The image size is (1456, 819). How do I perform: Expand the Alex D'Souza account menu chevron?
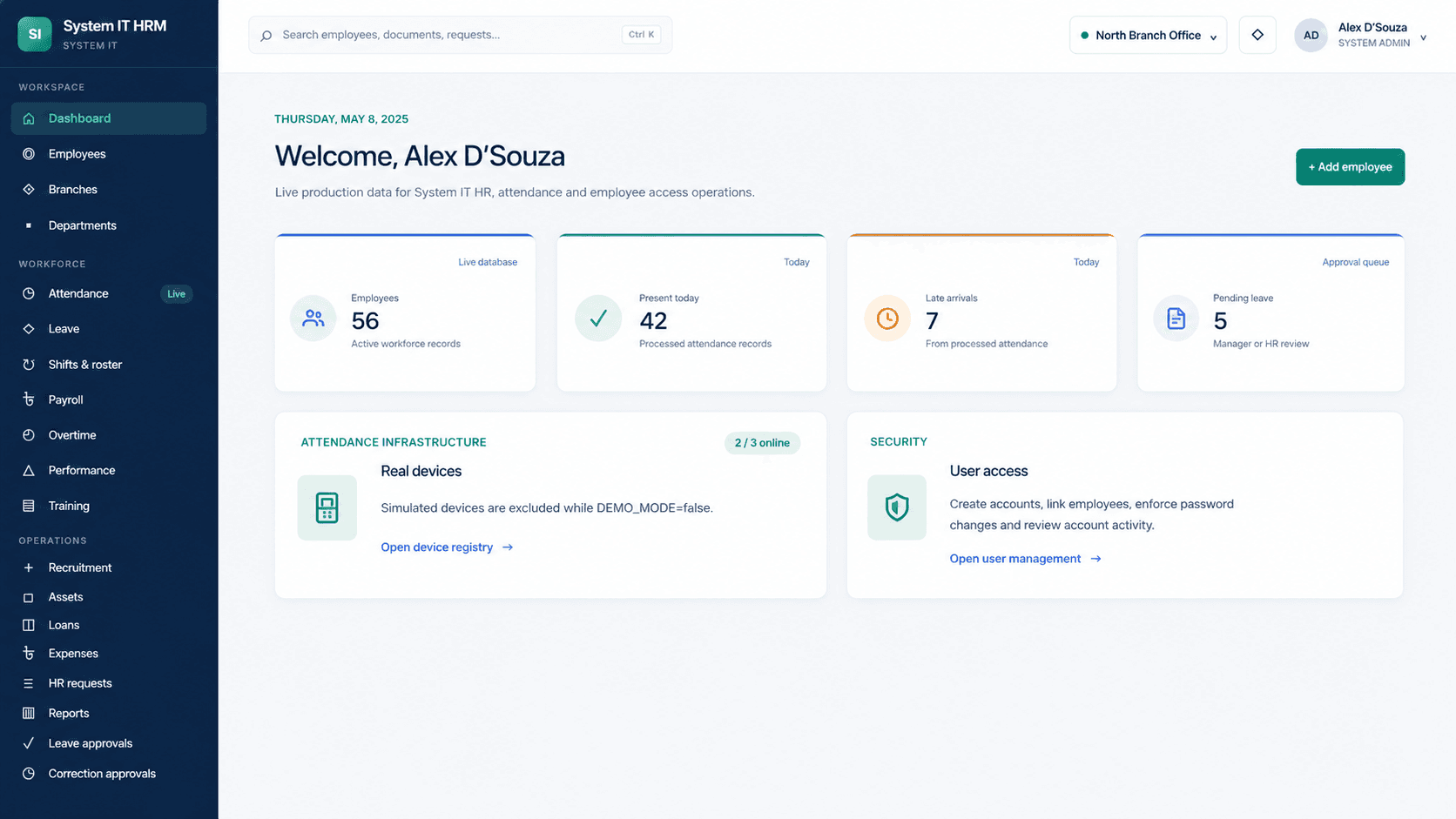pyautogui.click(x=1423, y=37)
